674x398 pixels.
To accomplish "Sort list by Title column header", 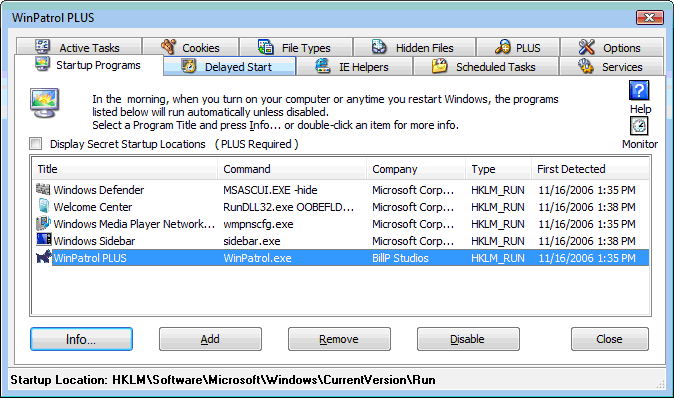I will 125,169.
